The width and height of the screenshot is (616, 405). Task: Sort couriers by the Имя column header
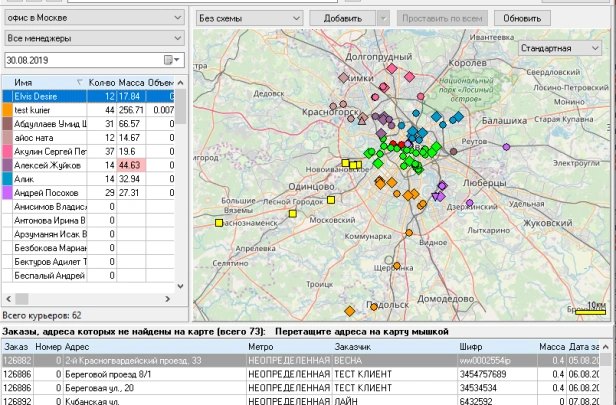click(x=44, y=82)
